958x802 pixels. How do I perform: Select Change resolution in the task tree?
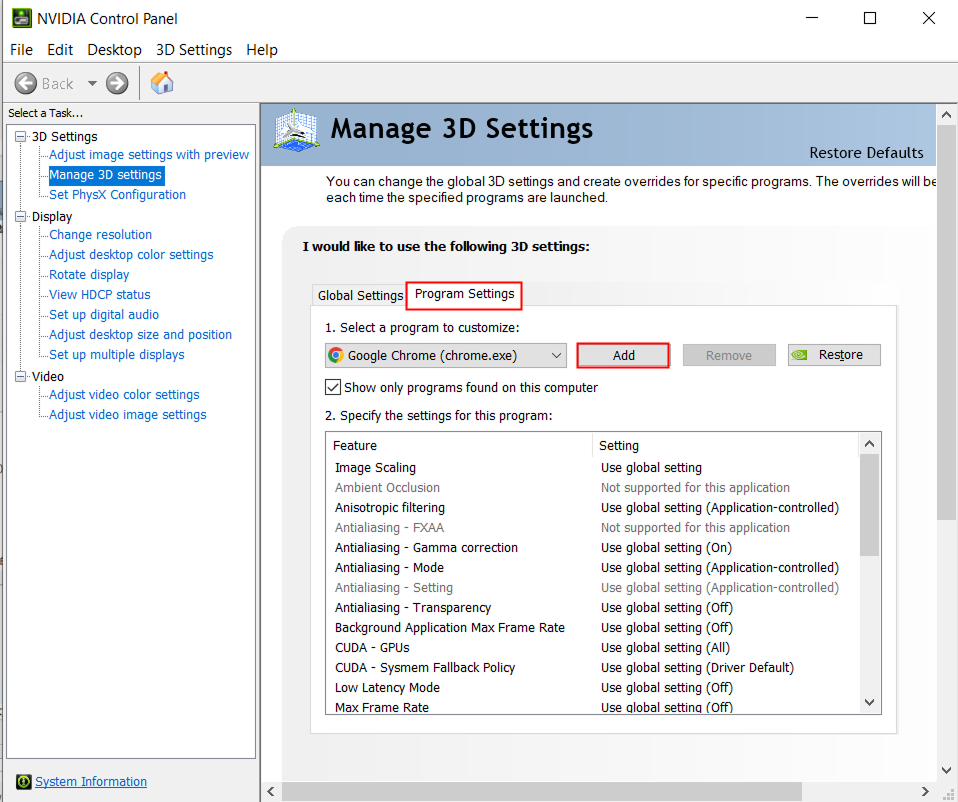point(100,235)
